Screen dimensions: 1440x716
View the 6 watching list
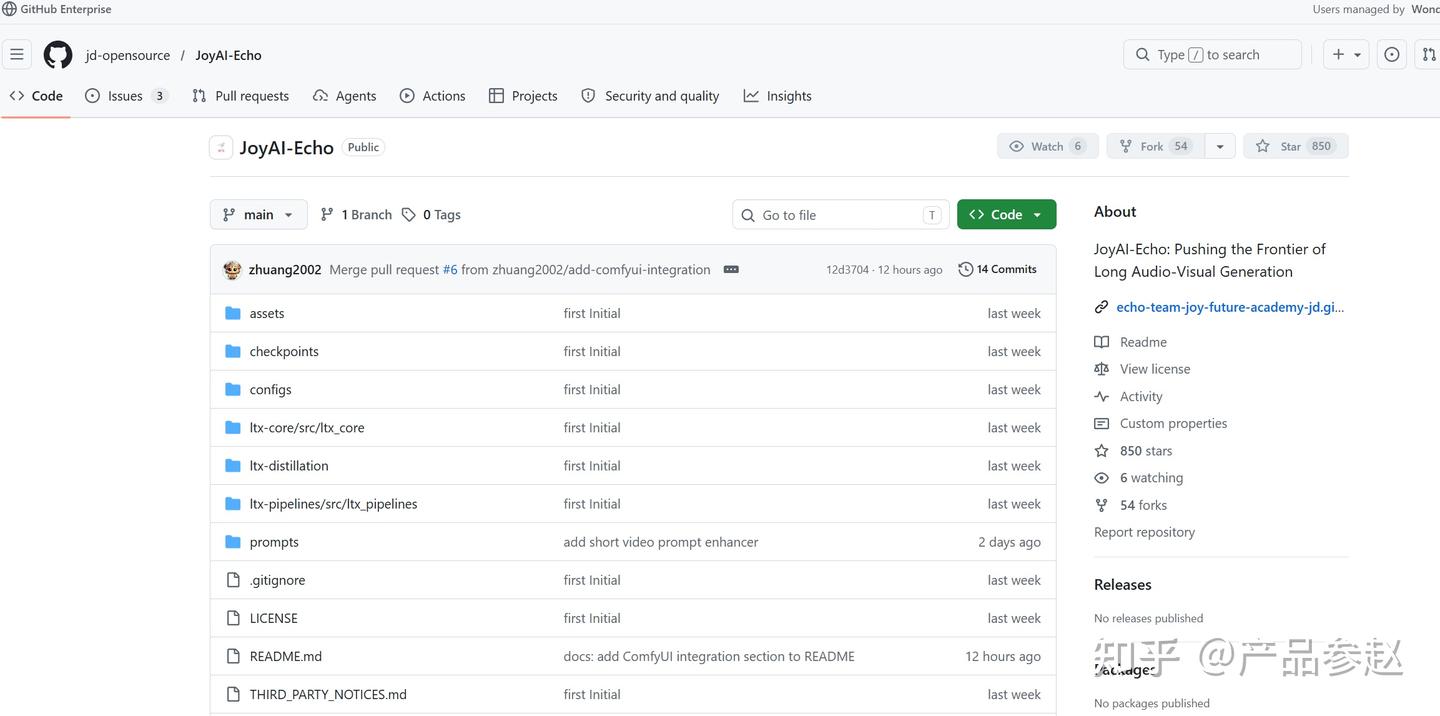1151,478
